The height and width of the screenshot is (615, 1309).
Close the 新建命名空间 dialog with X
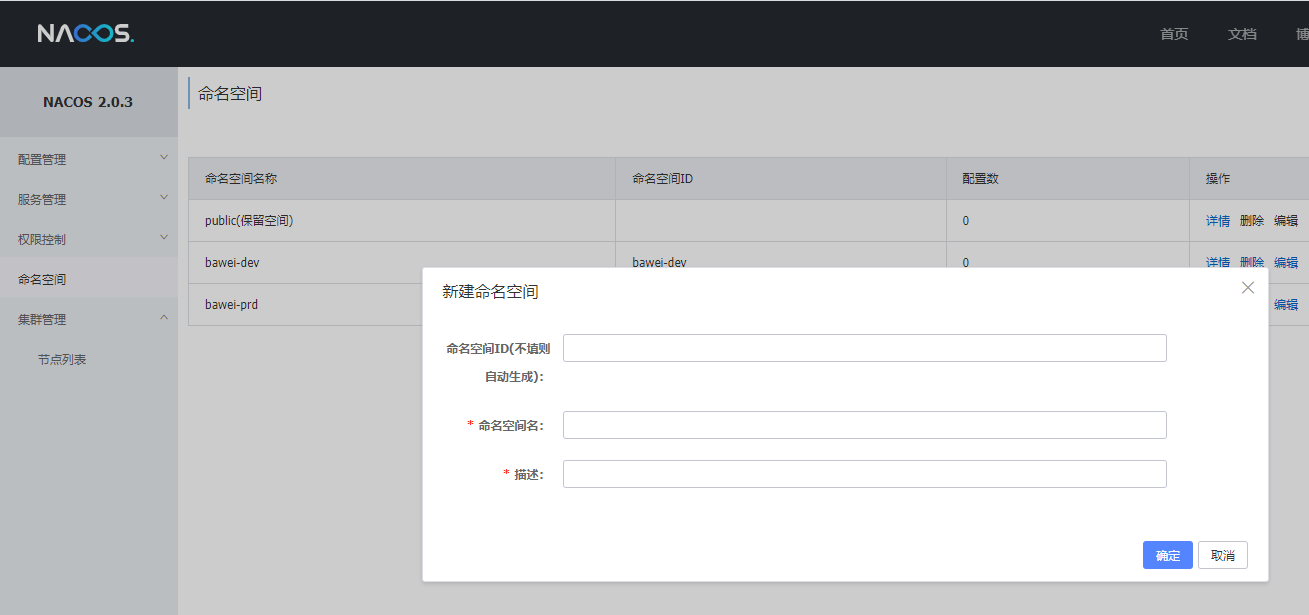1247,288
